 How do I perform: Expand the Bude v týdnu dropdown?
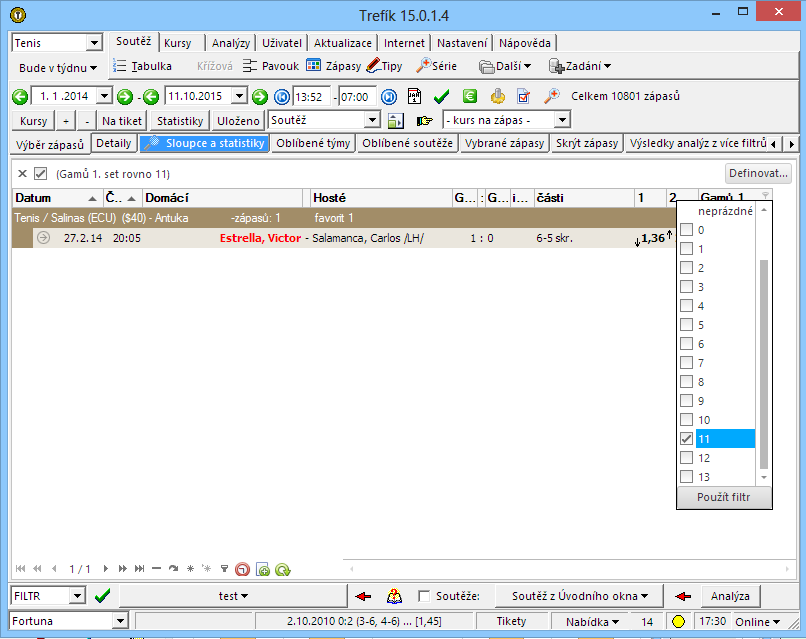point(58,68)
